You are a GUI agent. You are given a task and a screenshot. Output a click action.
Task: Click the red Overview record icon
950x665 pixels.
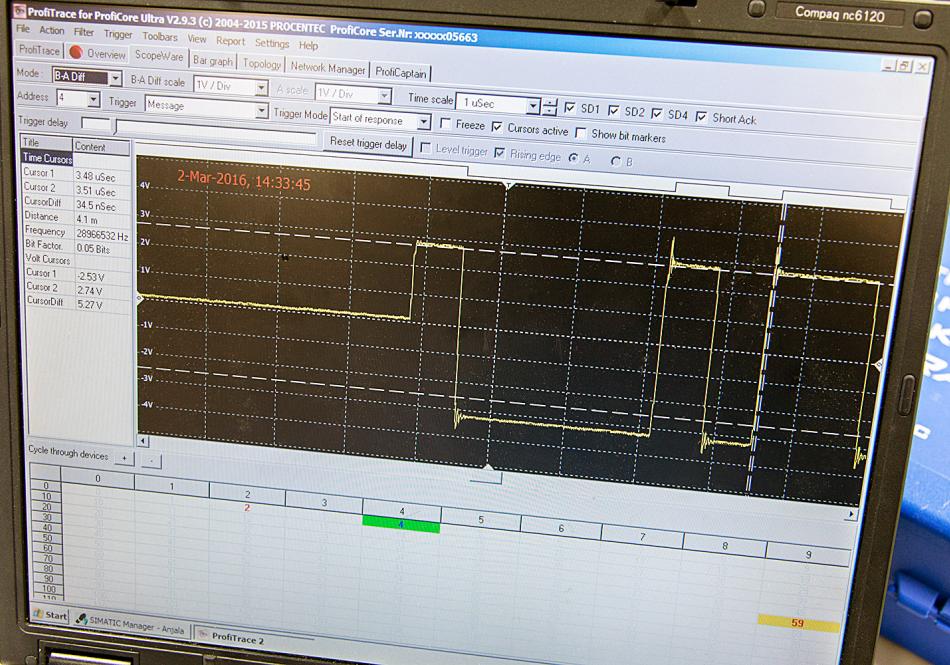tap(76, 52)
